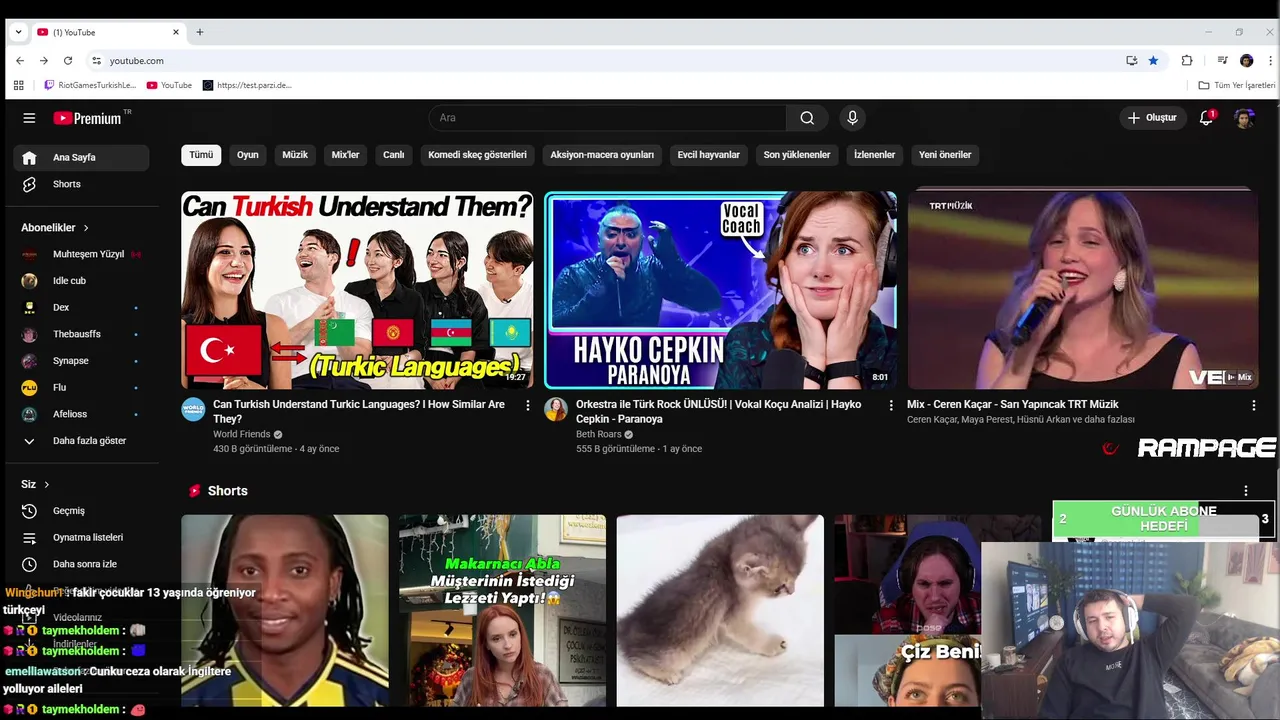Open the YouTube hamburger guide menu

(29, 118)
